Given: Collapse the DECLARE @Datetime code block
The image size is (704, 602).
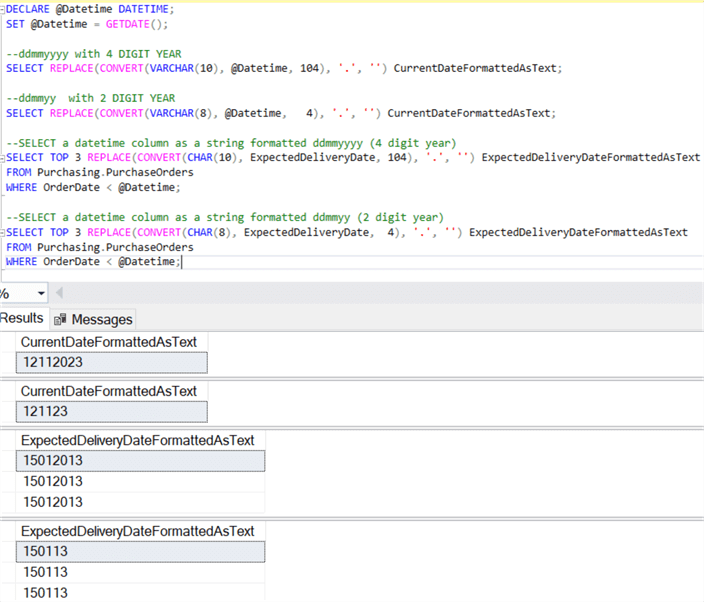Looking at the screenshot, I should (x=3, y=8).
